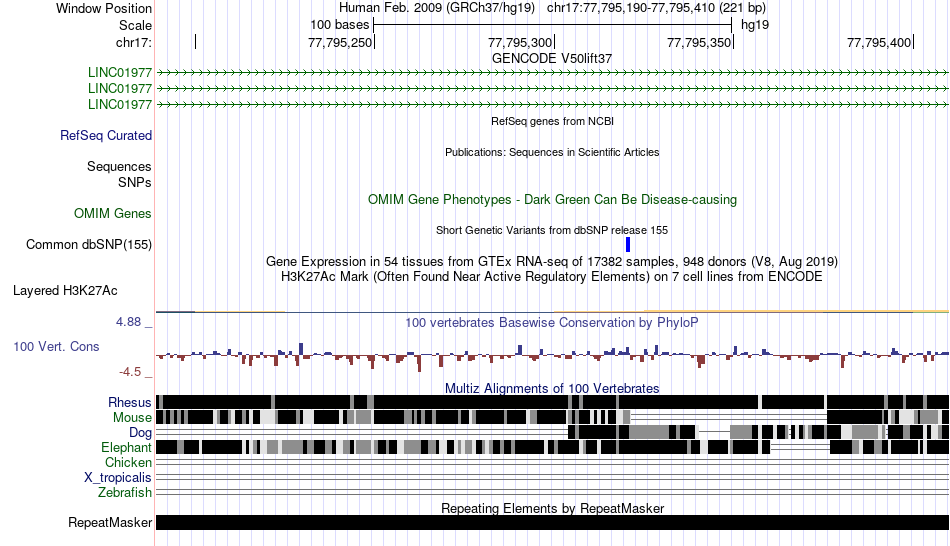The width and height of the screenshot is (950, 546).
Task: Click the hg19 assembly label beside scale
Action: click(x=755, y=25)
